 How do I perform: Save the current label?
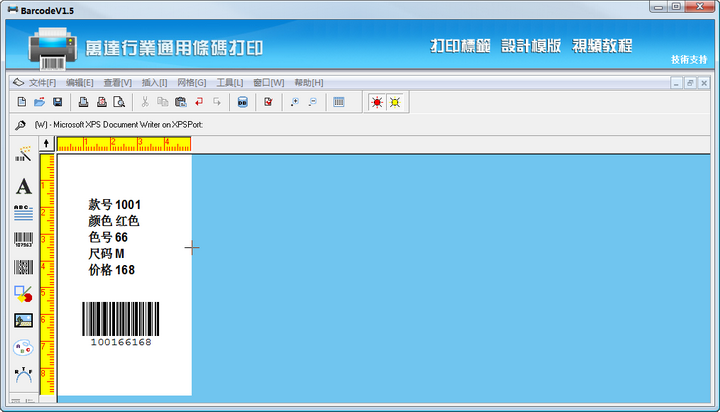[x=57, y=102]
